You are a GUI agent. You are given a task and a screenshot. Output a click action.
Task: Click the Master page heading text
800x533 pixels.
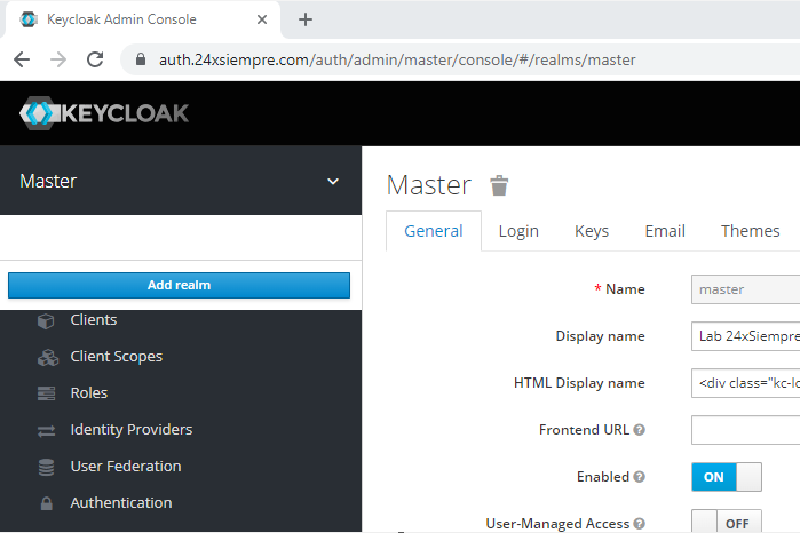[429, 185]
